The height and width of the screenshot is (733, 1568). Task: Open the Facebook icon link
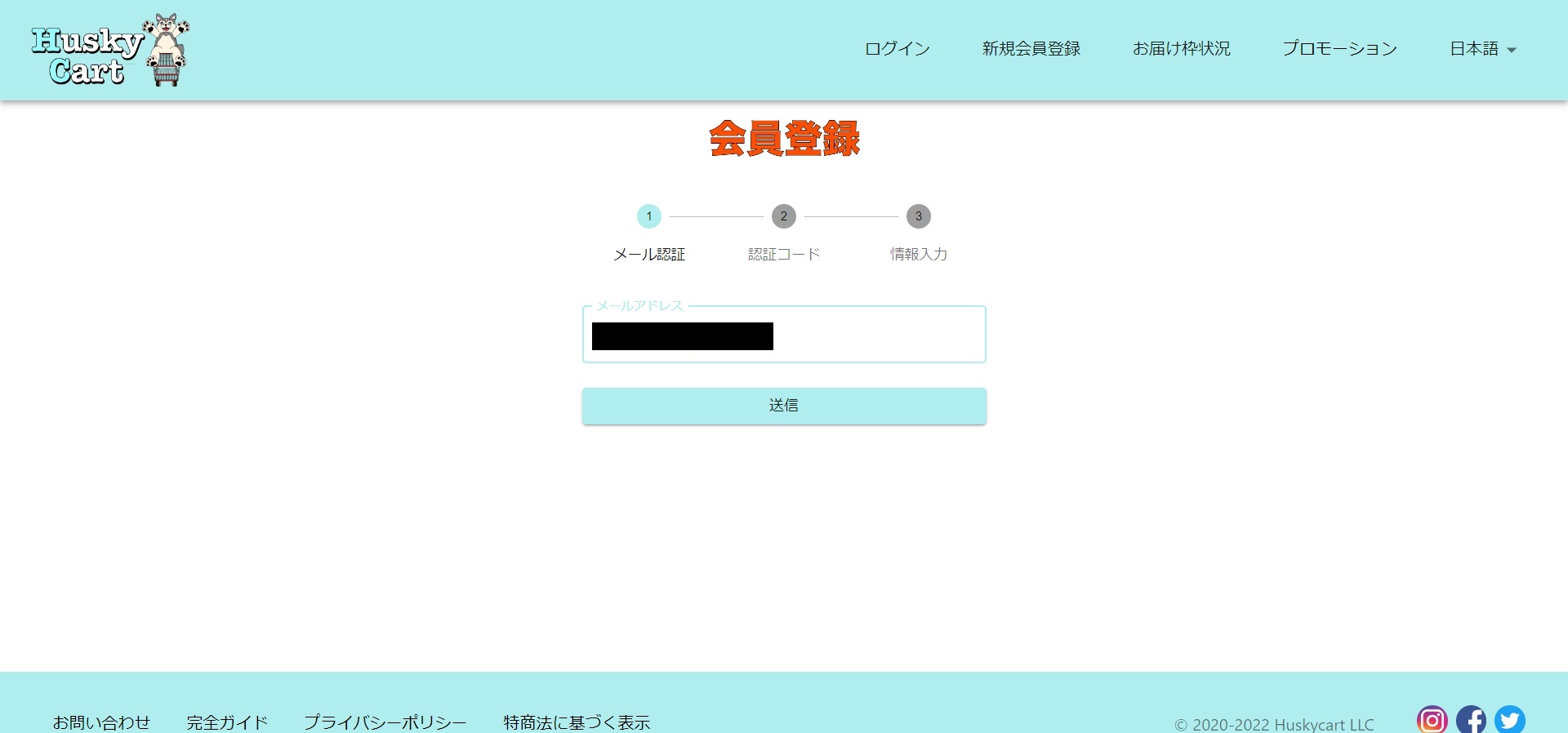coord(1471,720)
